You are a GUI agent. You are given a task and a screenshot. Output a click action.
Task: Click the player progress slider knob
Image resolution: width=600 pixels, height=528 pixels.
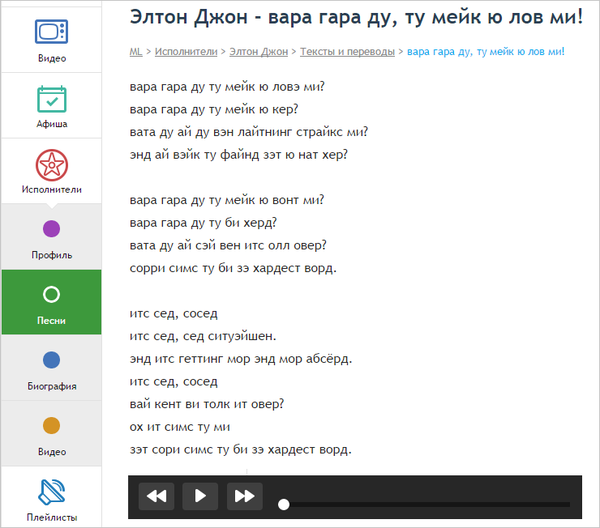coord(284,505)
